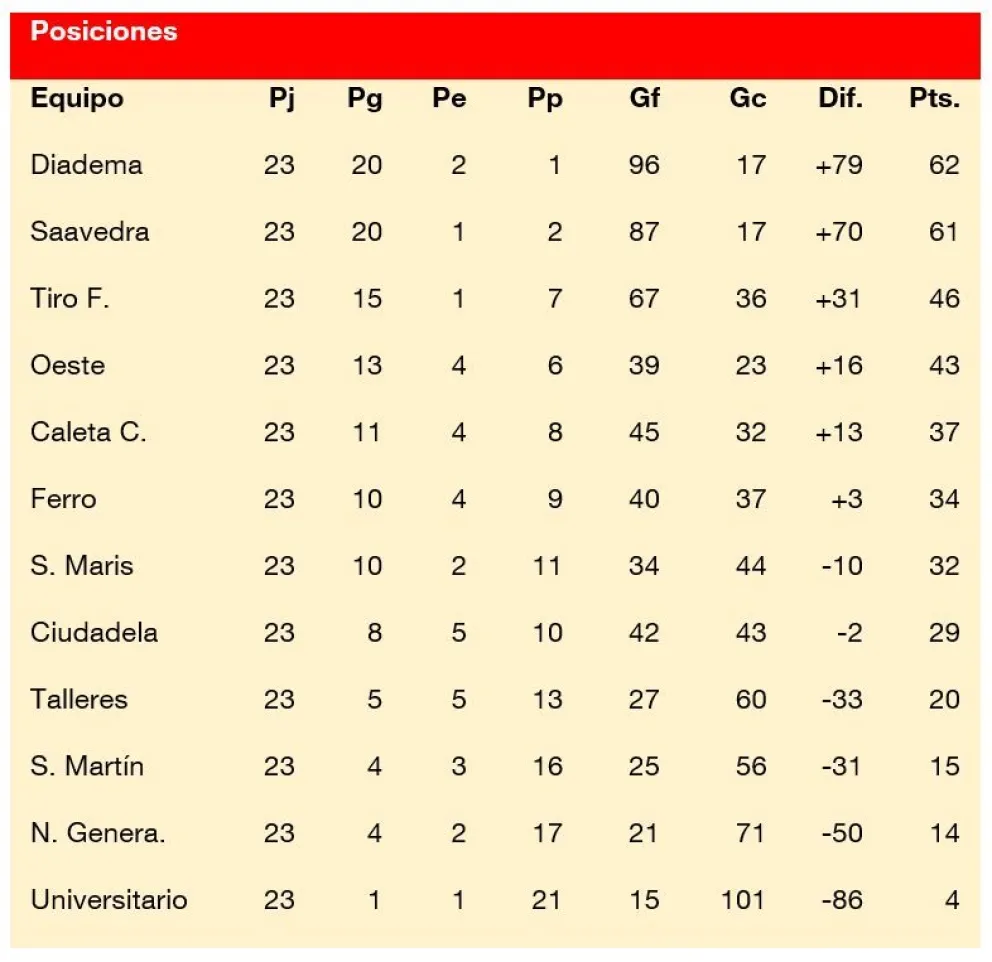Select the Tiro F. team name
This screenshot has height=962, width=992.
tap(70, 299)
